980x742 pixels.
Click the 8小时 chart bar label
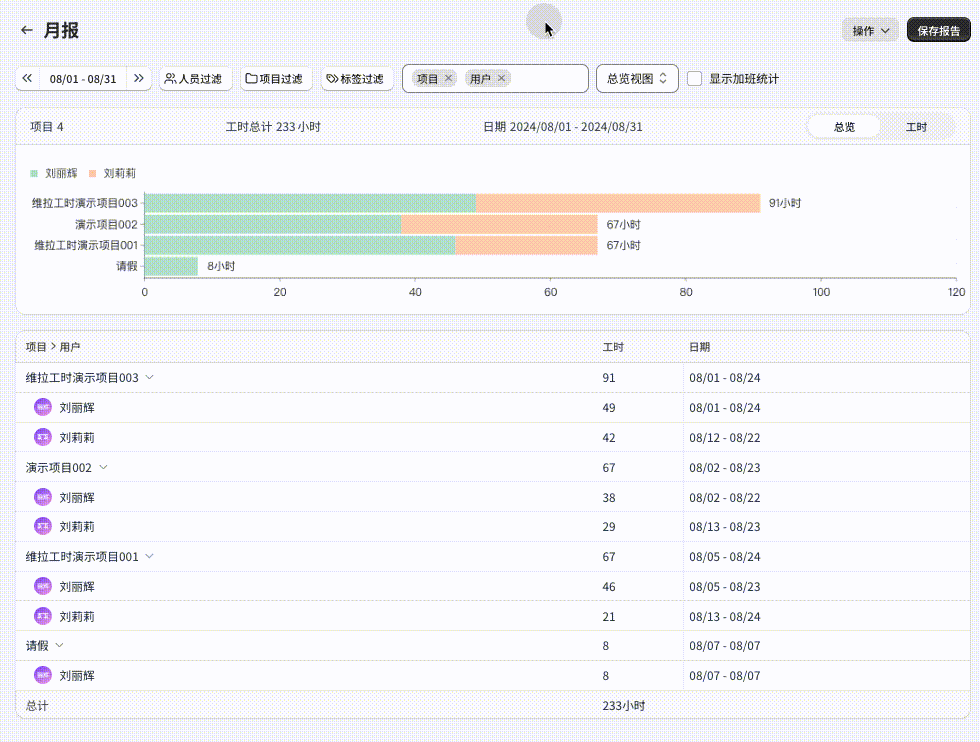(x=221, y=266)
